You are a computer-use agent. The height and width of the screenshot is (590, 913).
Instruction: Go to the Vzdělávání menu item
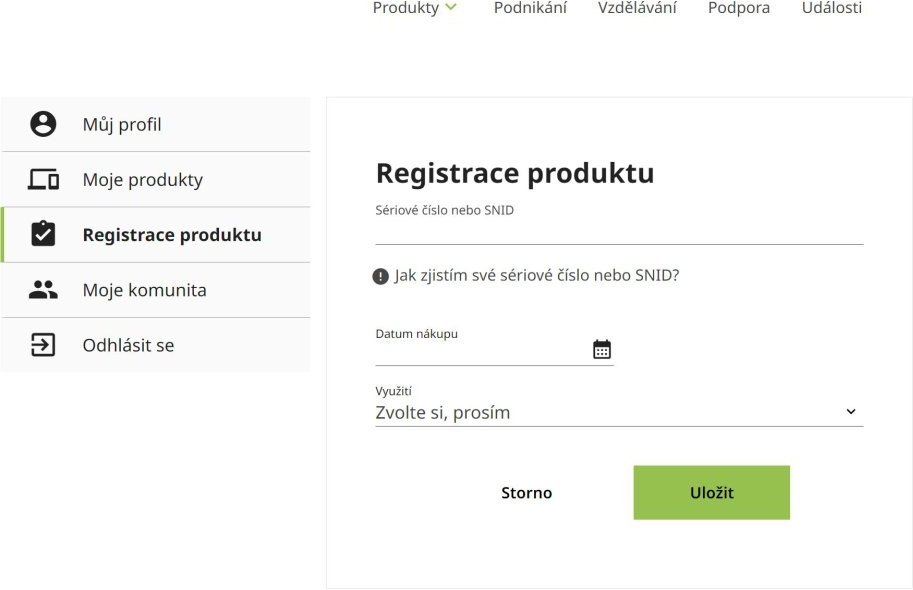tap(637, 8)
